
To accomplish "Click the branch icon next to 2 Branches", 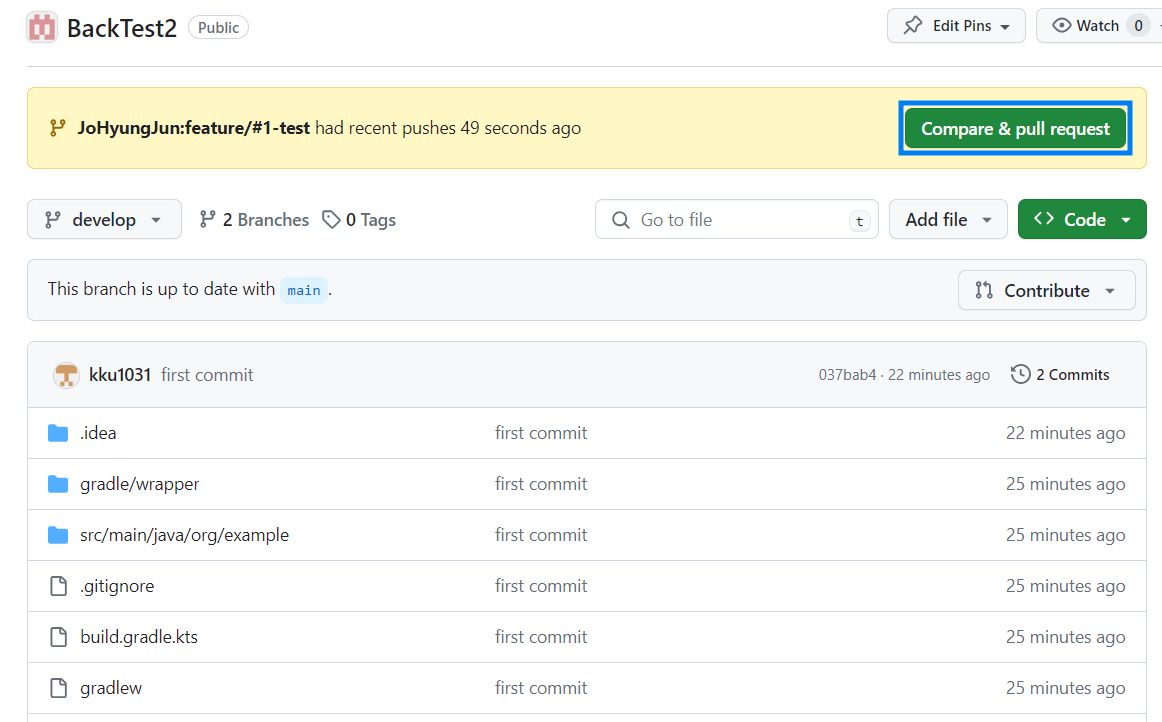I will coord(208,219).
